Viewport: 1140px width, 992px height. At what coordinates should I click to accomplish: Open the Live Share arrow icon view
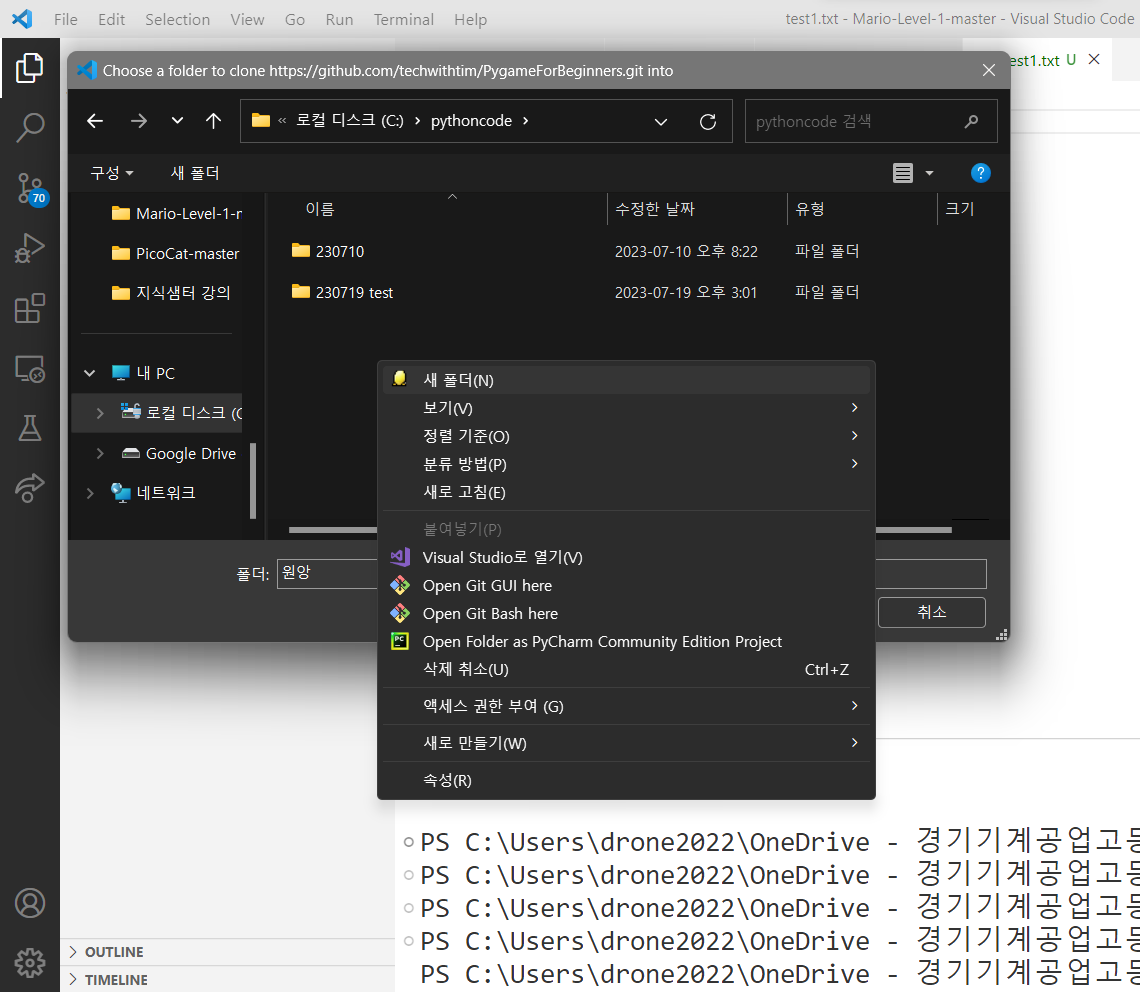point(30,487)
